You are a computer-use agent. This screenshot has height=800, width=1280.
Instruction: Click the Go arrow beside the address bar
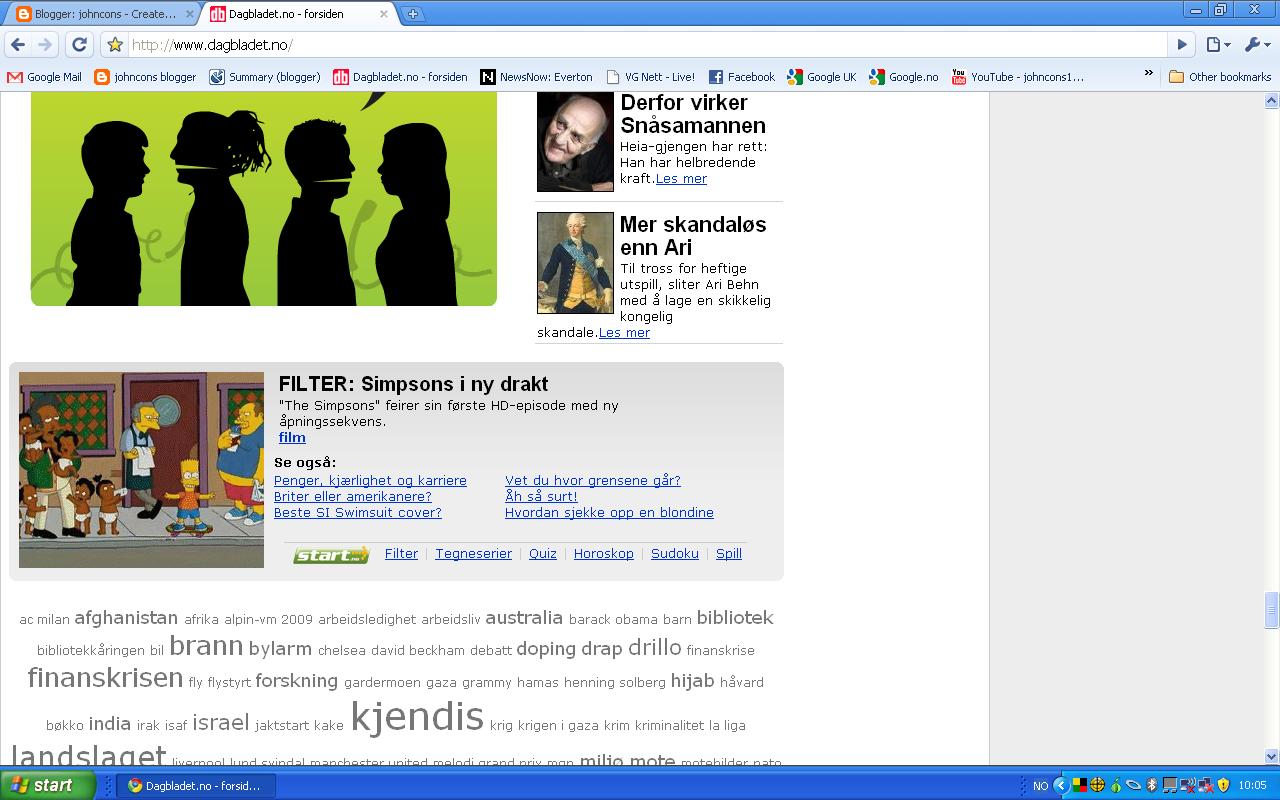[x=1182, y=45]
